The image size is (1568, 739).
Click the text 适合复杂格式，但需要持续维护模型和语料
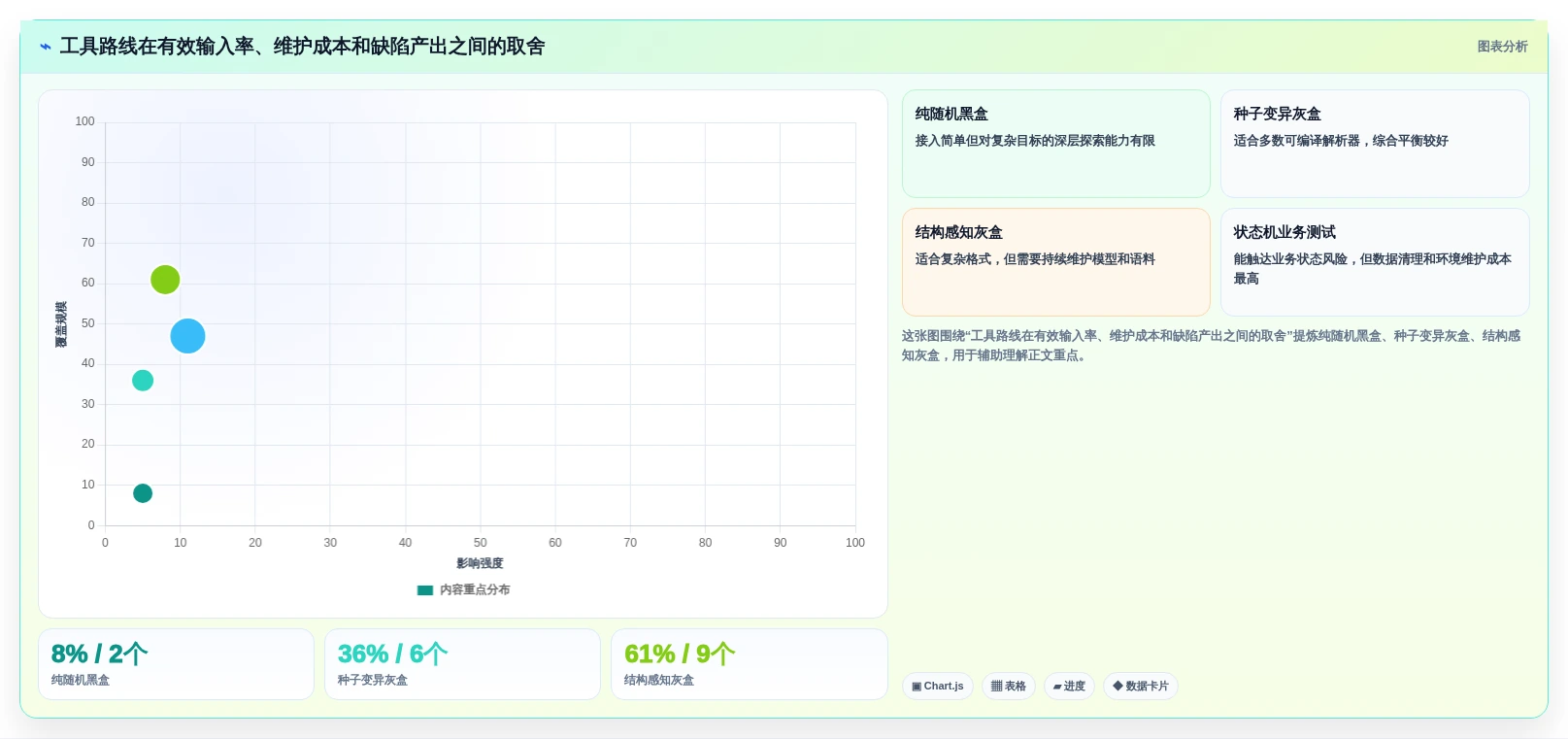(x=1035, y=259)
